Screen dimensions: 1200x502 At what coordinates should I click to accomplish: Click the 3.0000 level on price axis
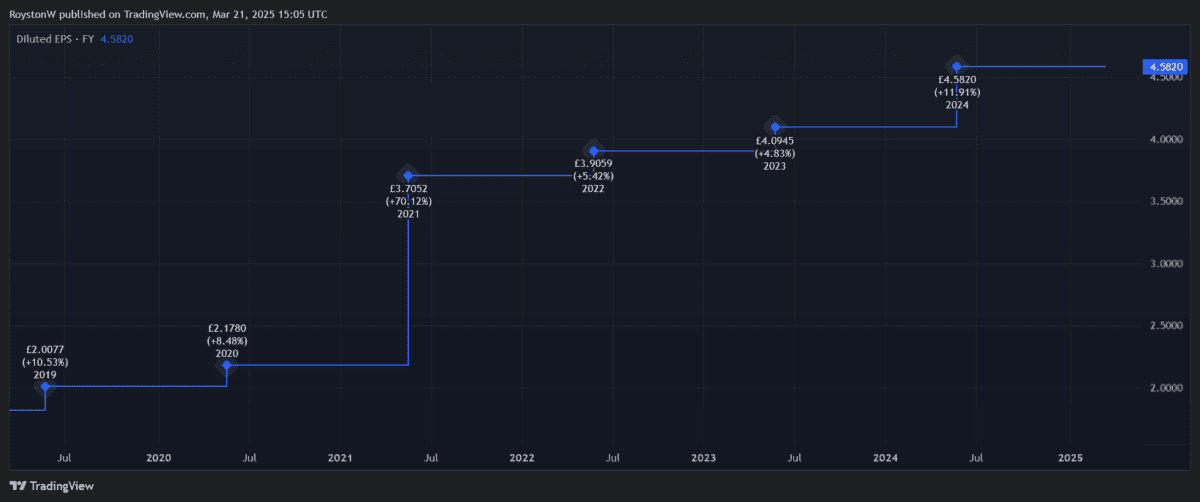click(1166, 263)
